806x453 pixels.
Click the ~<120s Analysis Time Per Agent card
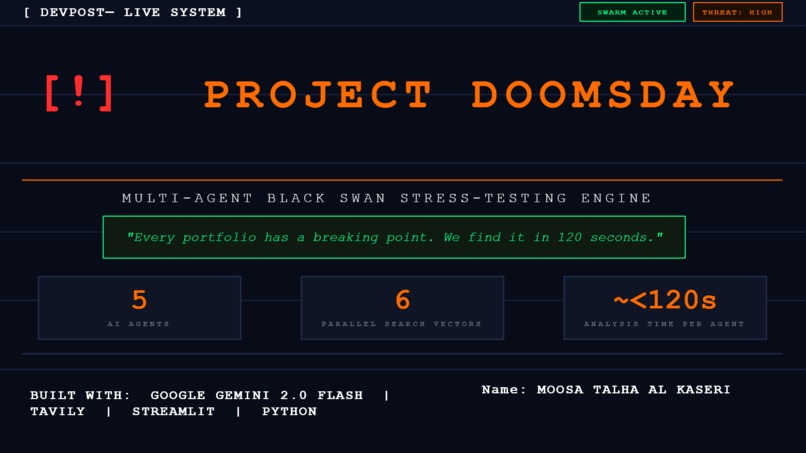tap(665, 308)
